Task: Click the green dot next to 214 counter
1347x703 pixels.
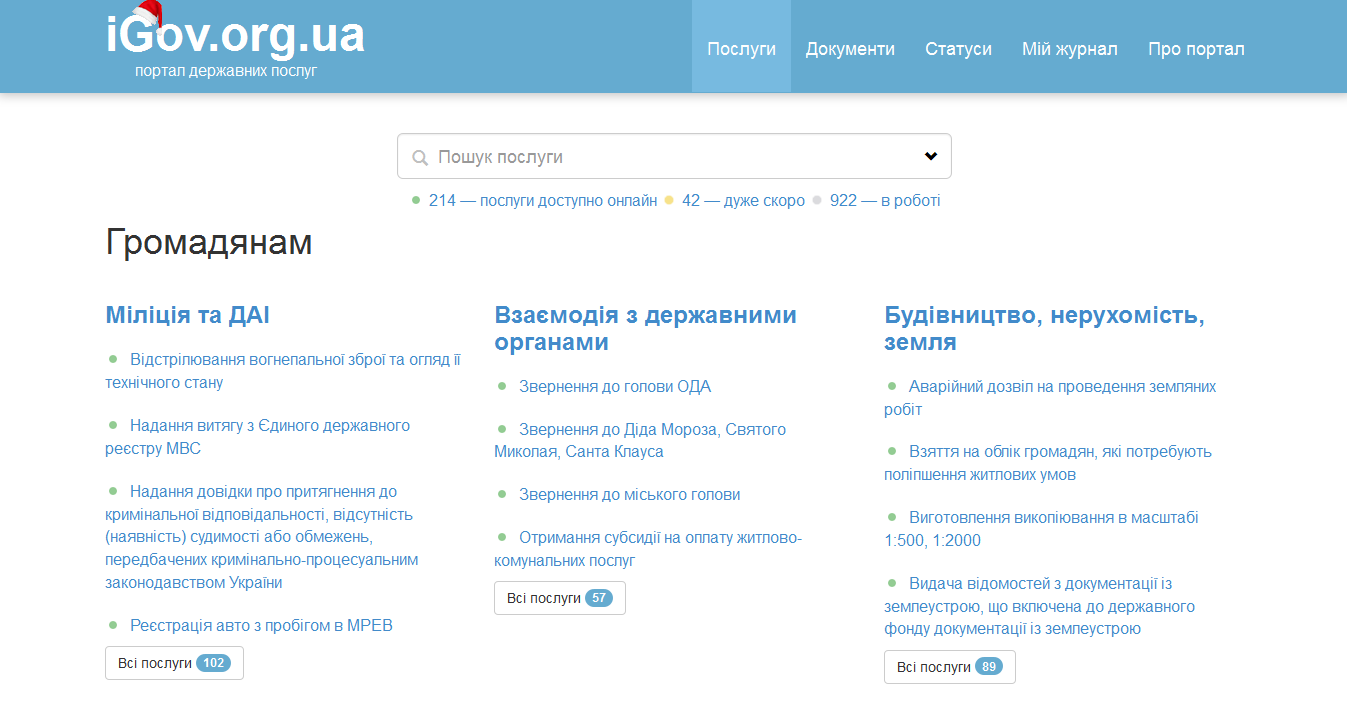Action: coord(415,200)
